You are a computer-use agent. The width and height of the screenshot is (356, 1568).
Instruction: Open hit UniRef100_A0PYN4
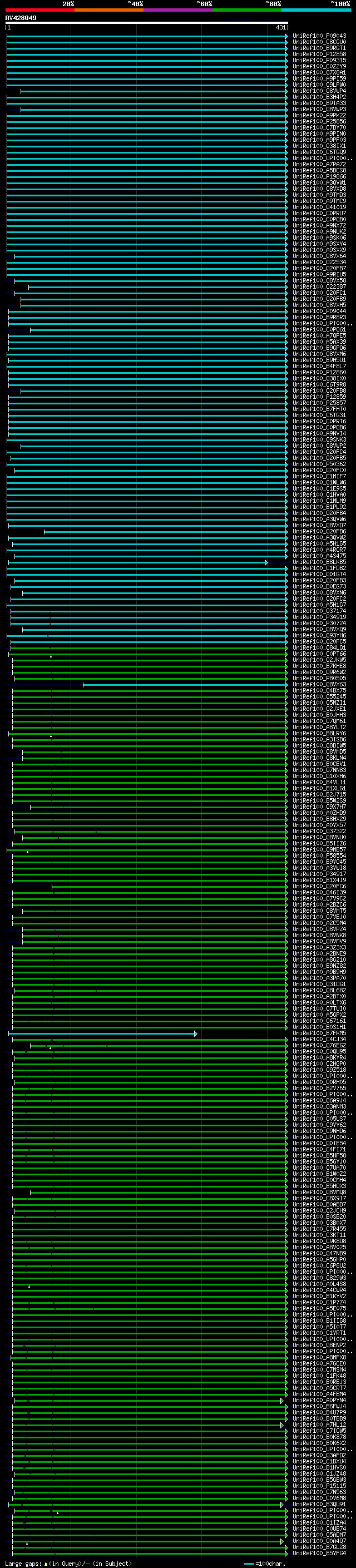point(319,1400)
